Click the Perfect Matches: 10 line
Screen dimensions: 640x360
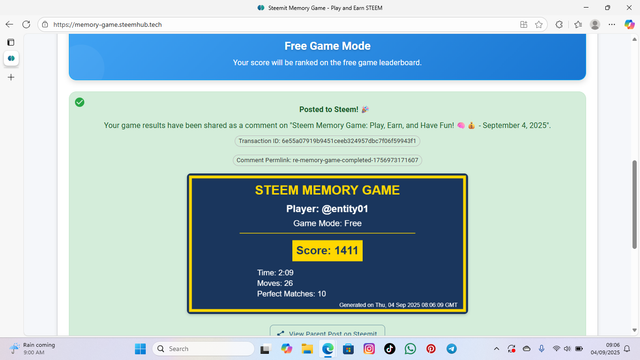(291, 294)
